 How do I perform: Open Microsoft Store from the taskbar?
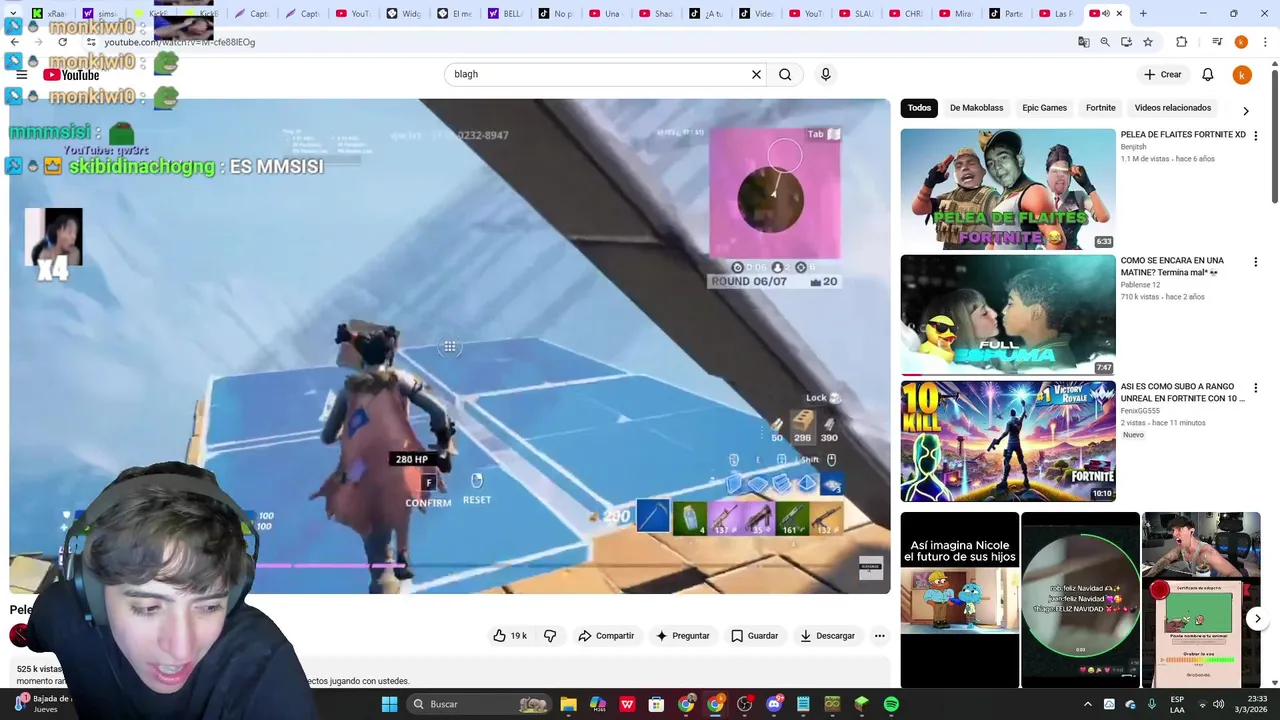656,704
